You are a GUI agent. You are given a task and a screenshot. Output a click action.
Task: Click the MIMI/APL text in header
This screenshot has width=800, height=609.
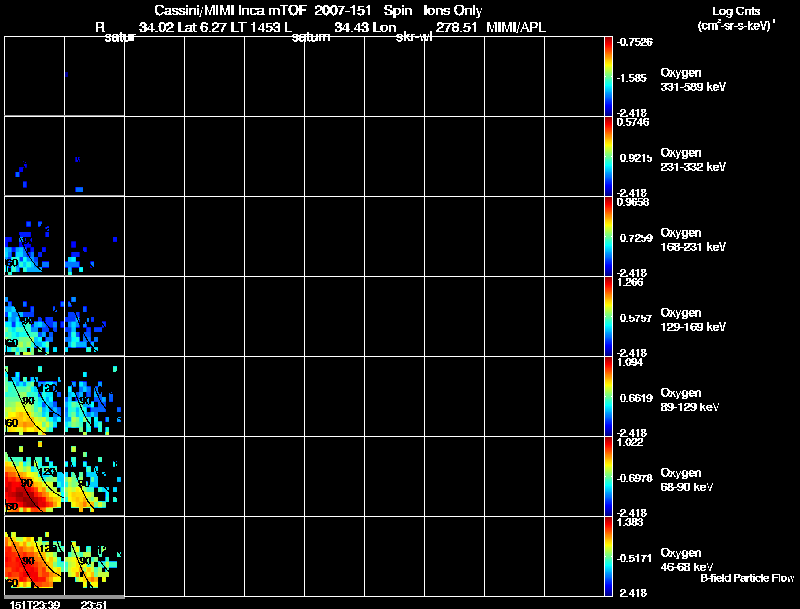tap(516, 27)
